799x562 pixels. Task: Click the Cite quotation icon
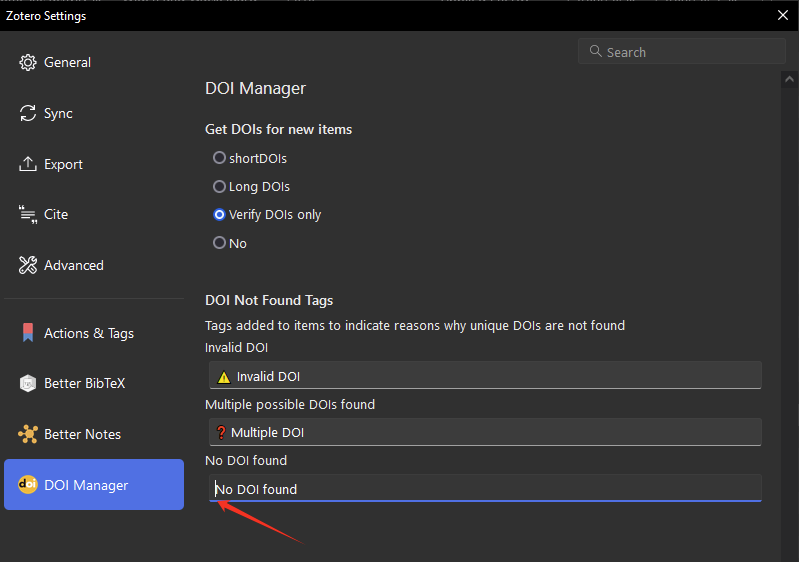[x=28, y=215]
